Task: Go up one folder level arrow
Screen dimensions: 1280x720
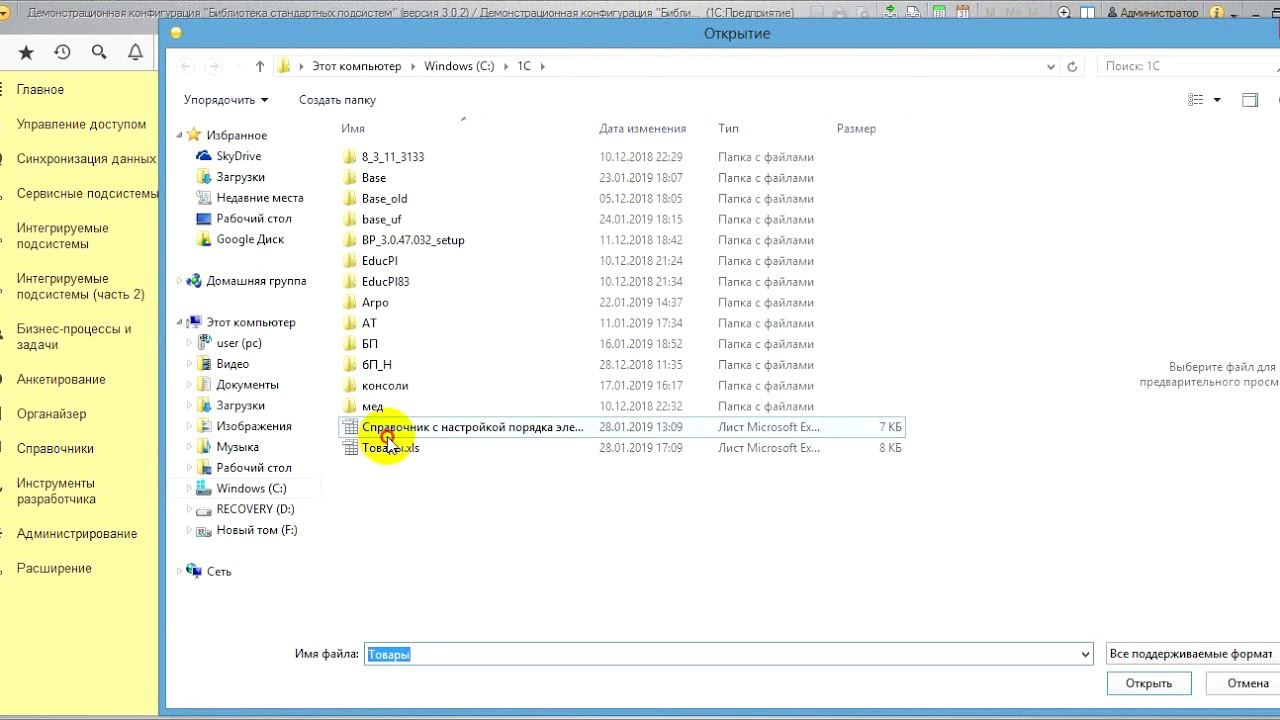Action: (x=260, y=66)
